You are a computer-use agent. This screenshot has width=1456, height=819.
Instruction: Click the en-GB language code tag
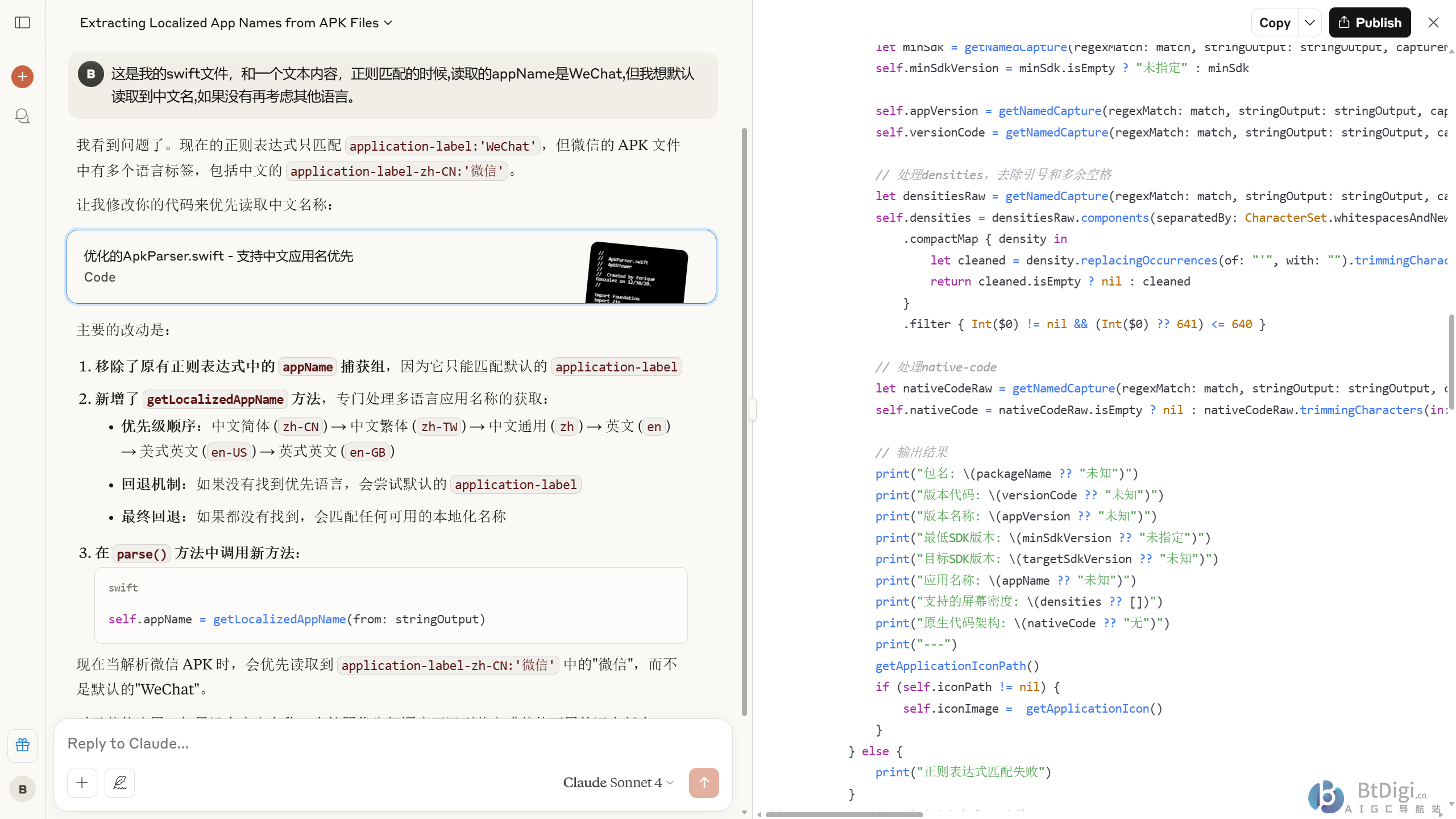367,452
